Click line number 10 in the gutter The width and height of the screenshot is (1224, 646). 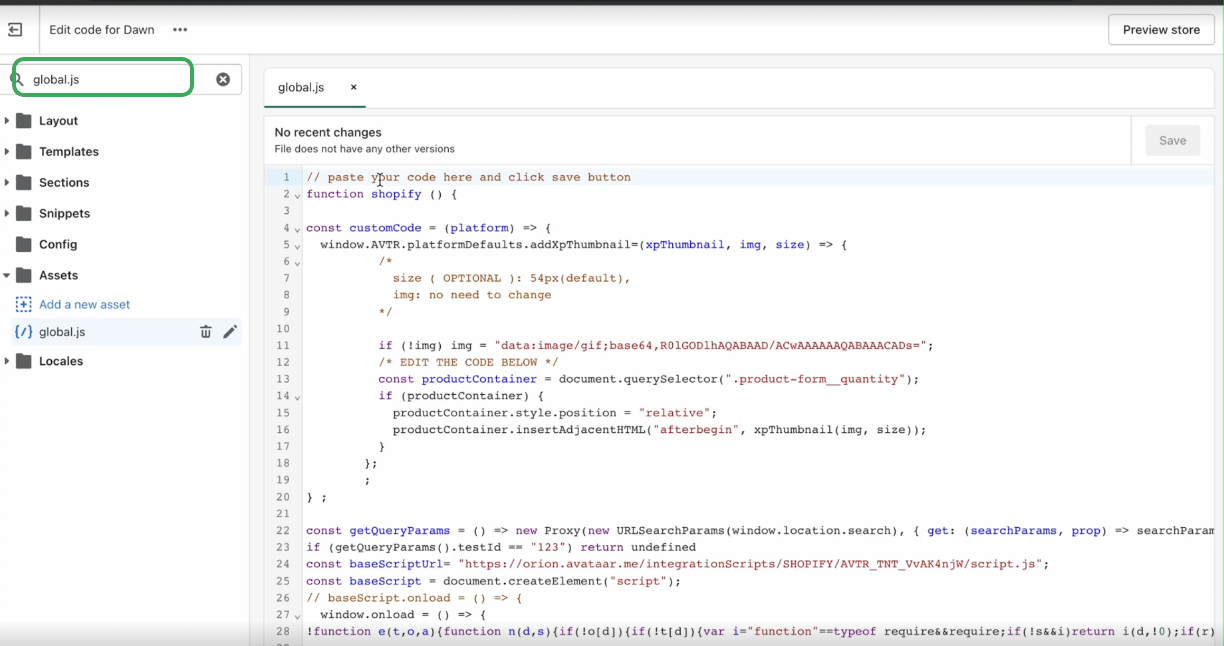283,329
